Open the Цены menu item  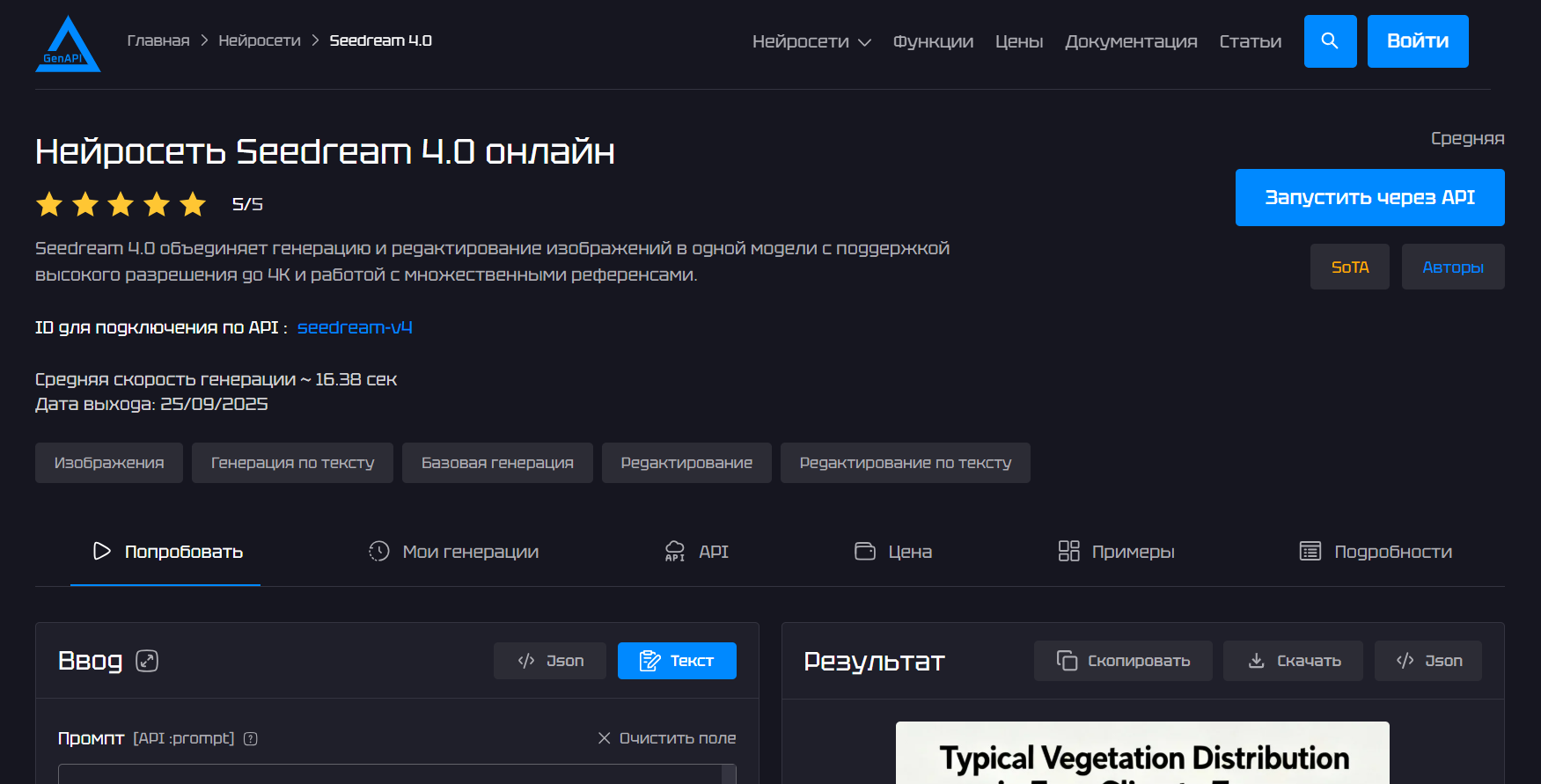tap(1019, 41)
